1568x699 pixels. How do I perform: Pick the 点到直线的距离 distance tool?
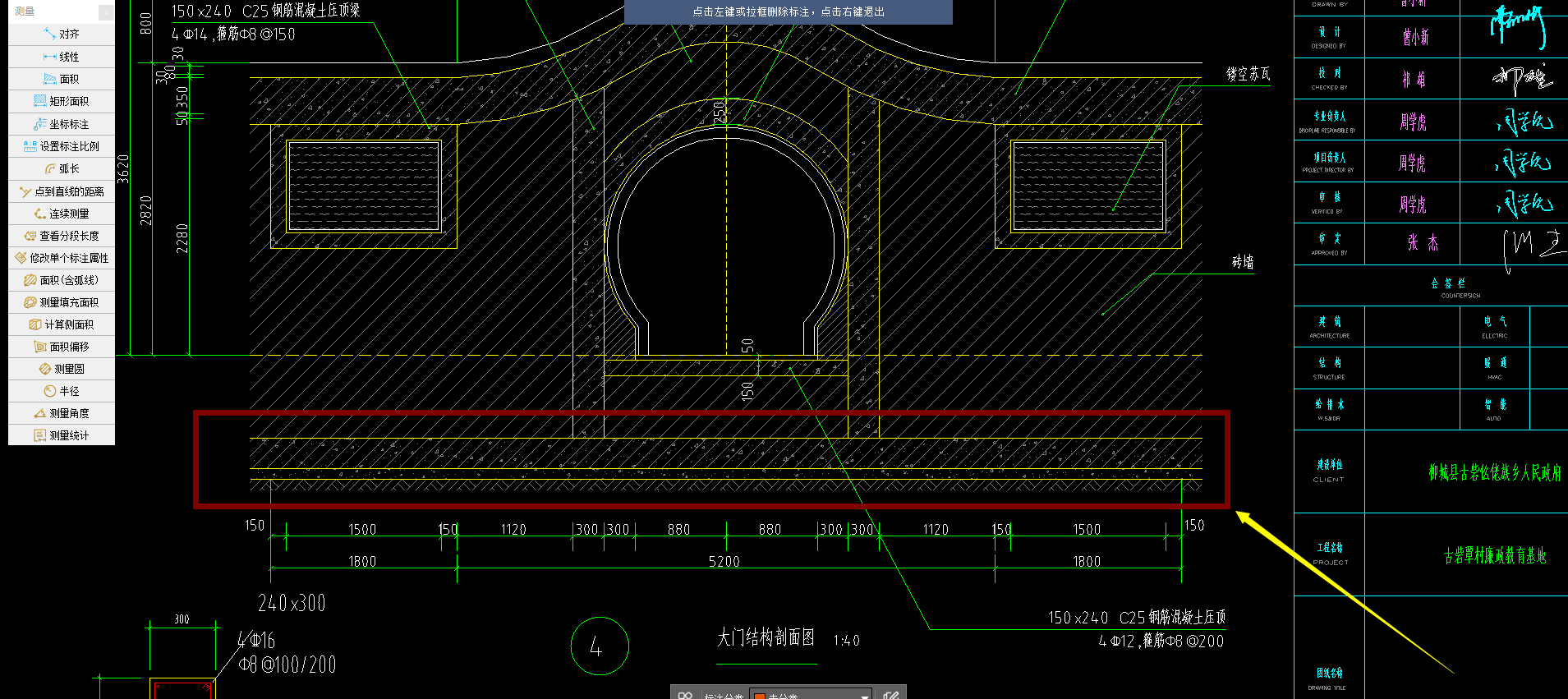[62, 191]
